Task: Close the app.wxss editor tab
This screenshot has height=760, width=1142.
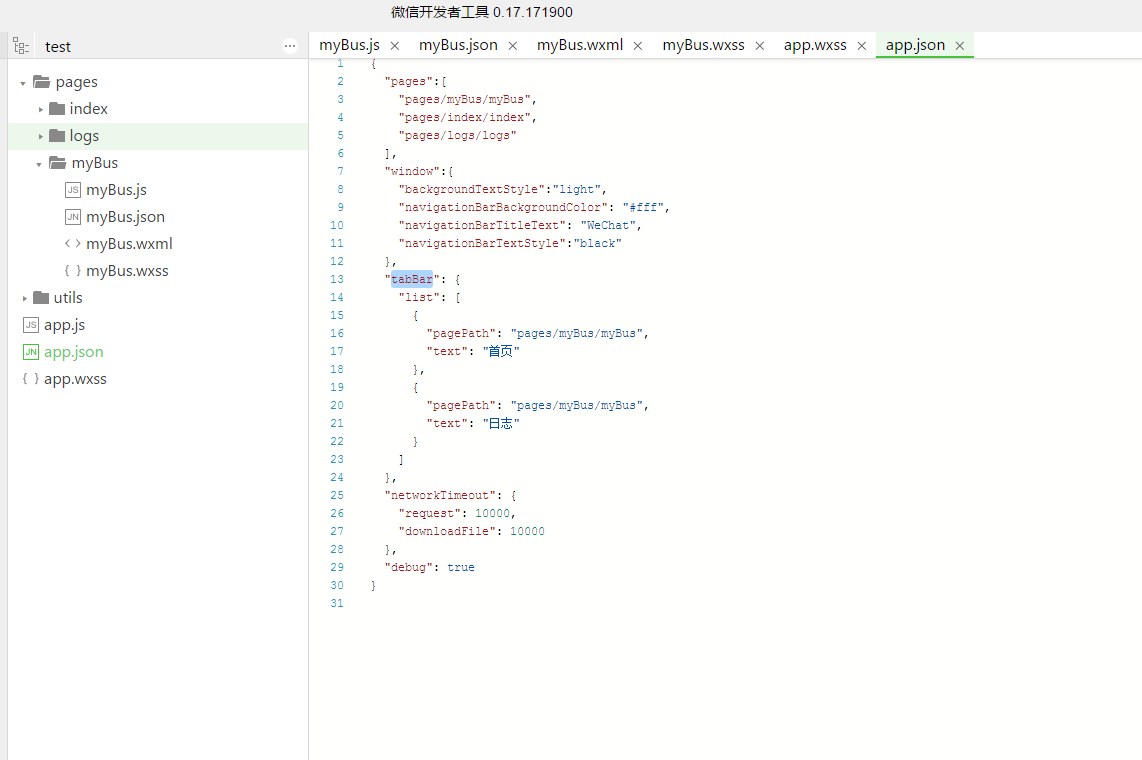Action: [862, 46]
